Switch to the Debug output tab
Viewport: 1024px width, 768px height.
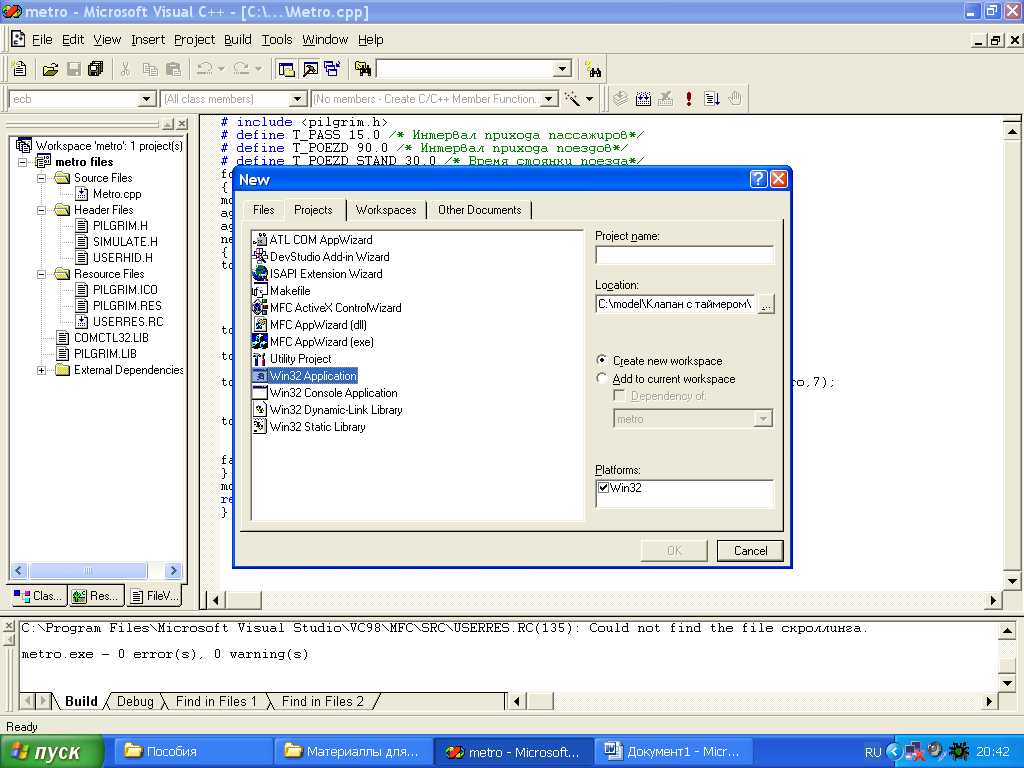(135, 701)
